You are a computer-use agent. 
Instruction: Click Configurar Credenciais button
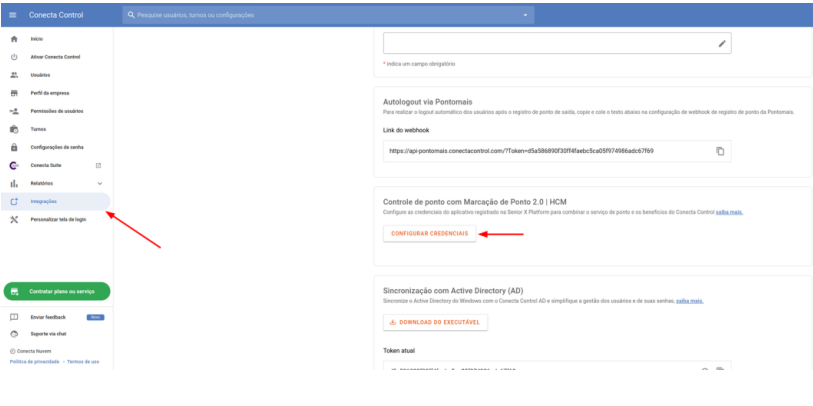(x=429, y=232)
